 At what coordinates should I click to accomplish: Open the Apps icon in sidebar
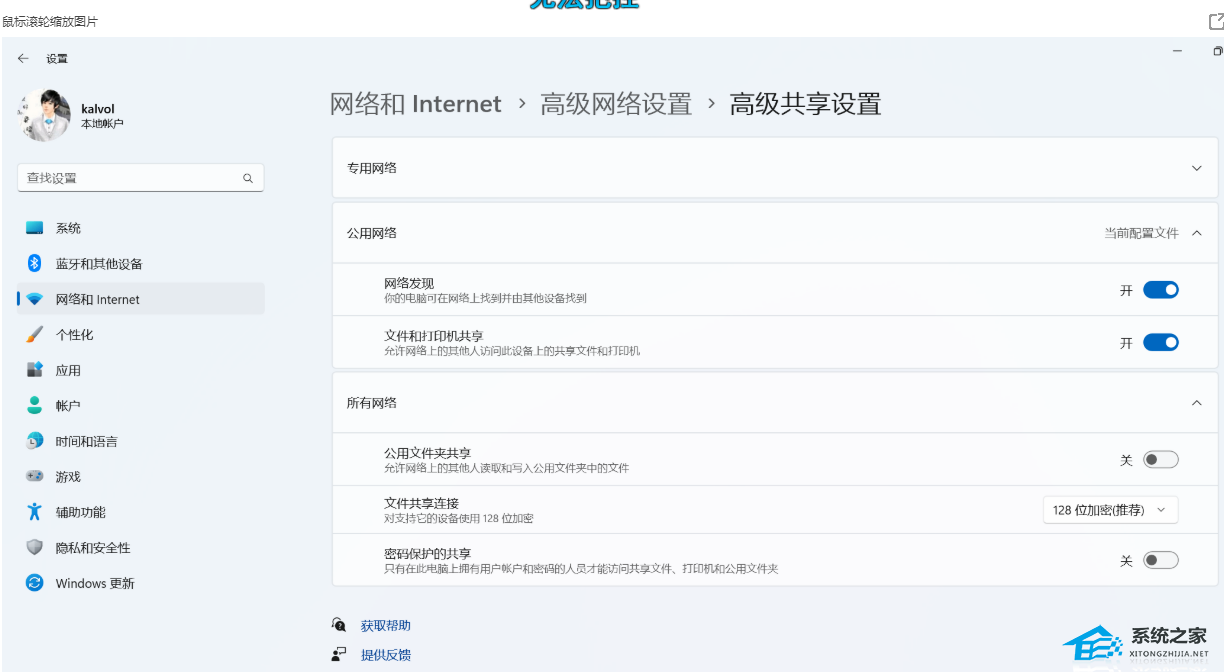click(35, 370)
